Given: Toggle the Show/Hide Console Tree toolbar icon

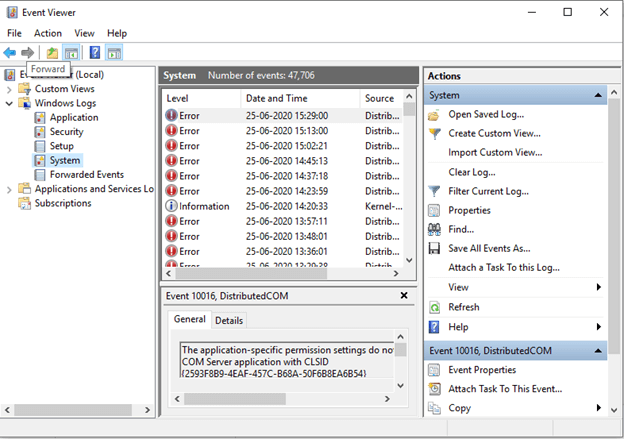Looking at the screenshot, I should tap(71, 53).
